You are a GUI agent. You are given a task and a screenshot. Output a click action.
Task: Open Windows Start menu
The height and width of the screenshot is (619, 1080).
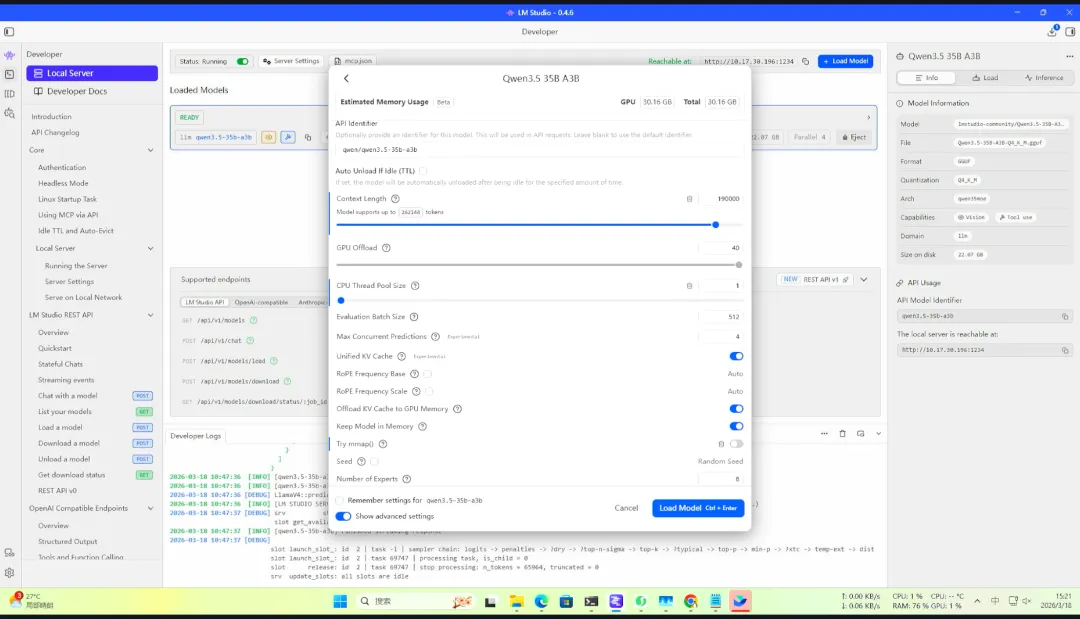(340, 602)
